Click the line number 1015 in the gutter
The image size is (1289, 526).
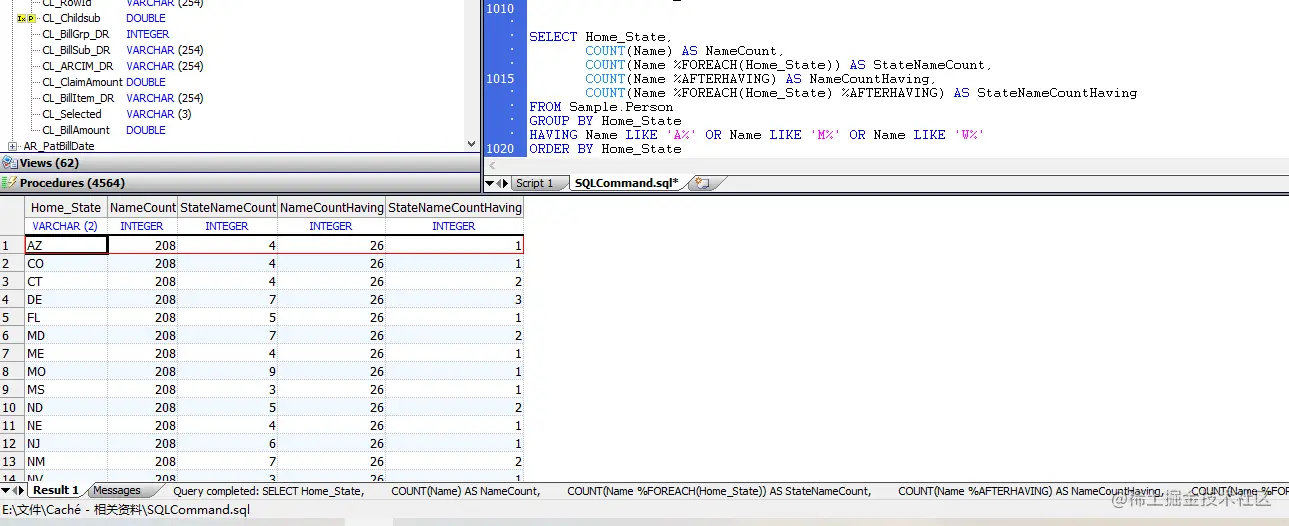[499, 79]
